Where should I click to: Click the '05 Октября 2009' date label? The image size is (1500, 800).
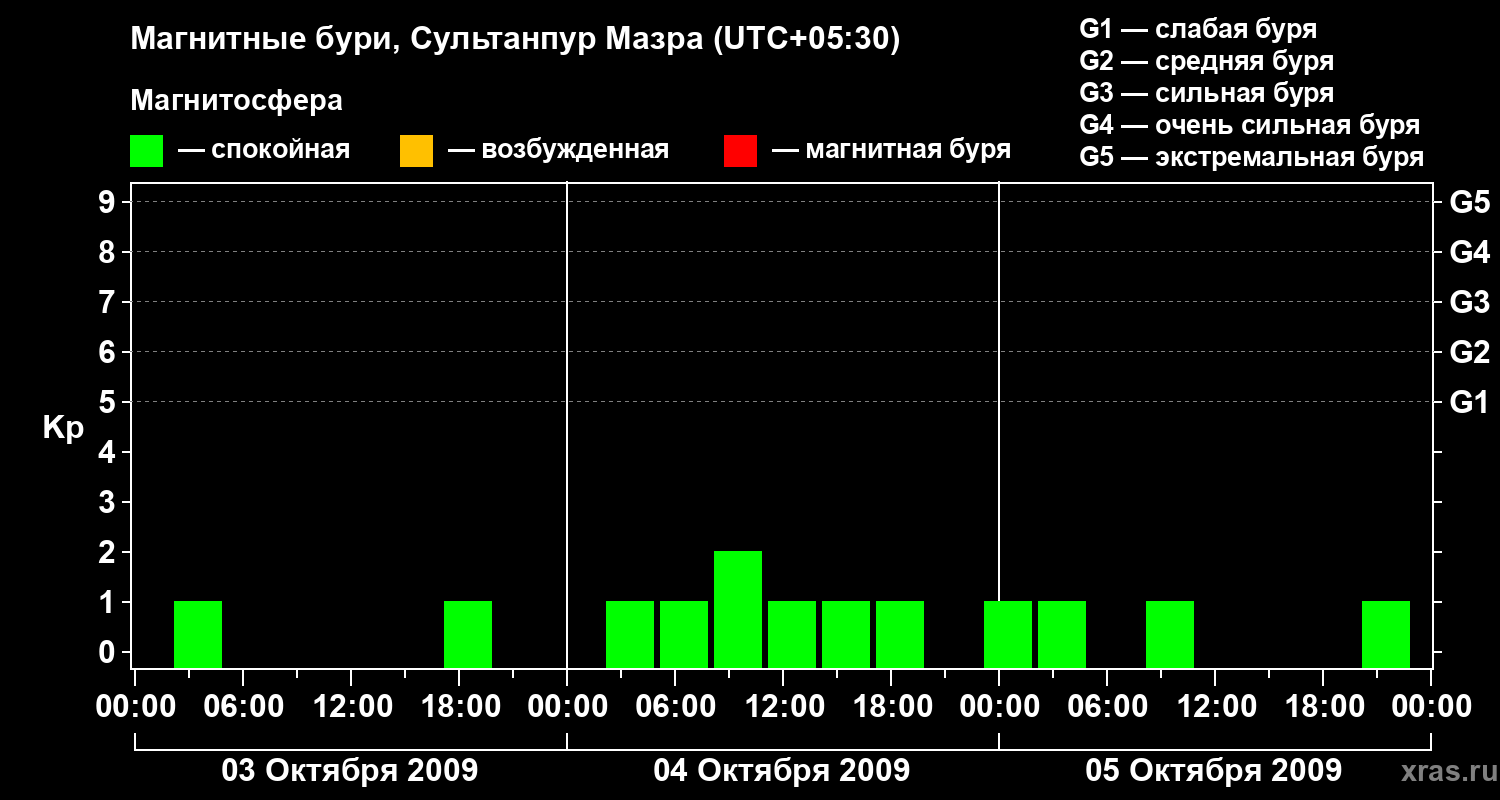coord(1214,771)
